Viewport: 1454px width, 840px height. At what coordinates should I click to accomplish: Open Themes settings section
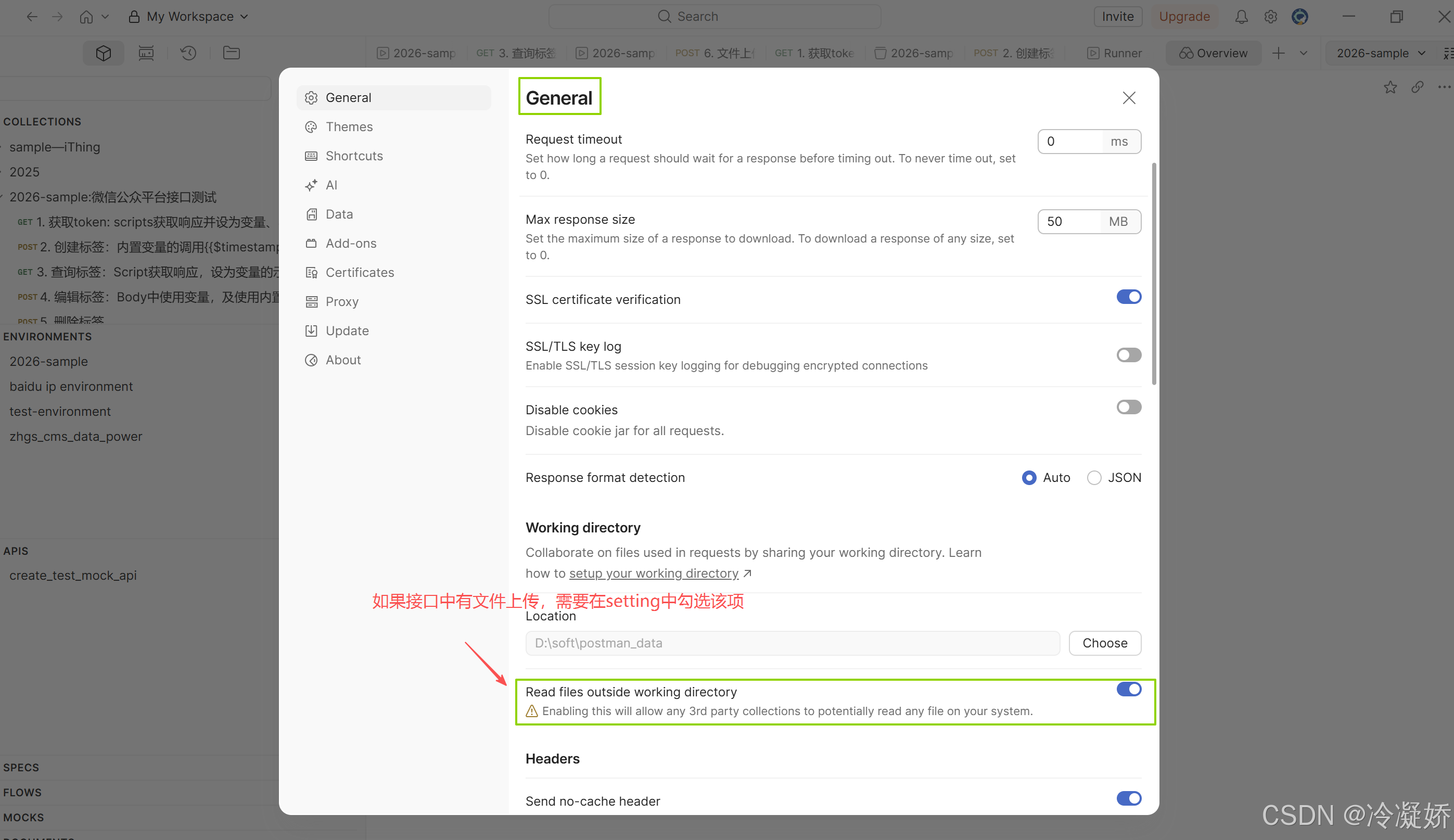394,127
